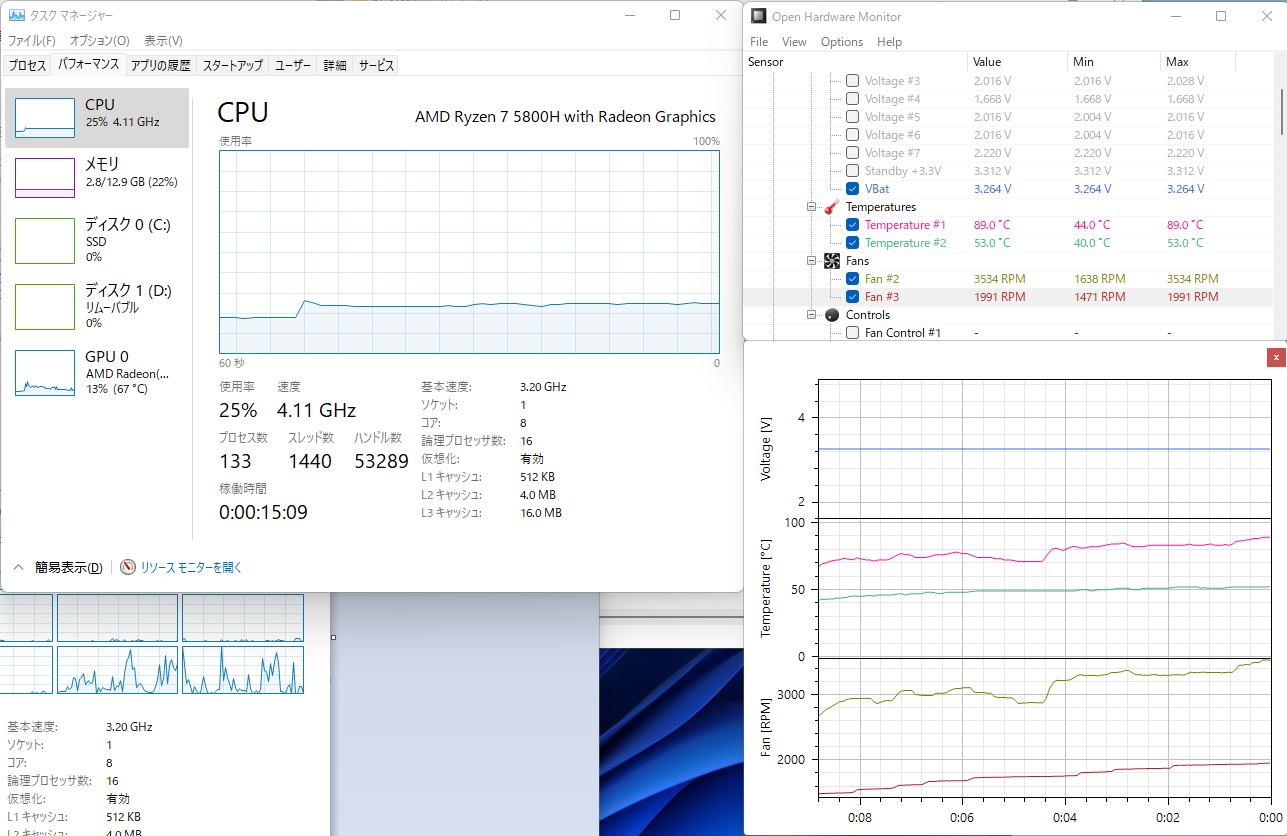Image resolution: width=1287 pixels, height=836 pixels.
Task: Uncheck the VBat sensor checkbox
Action: pyautogui.click(x=852, y=189)
